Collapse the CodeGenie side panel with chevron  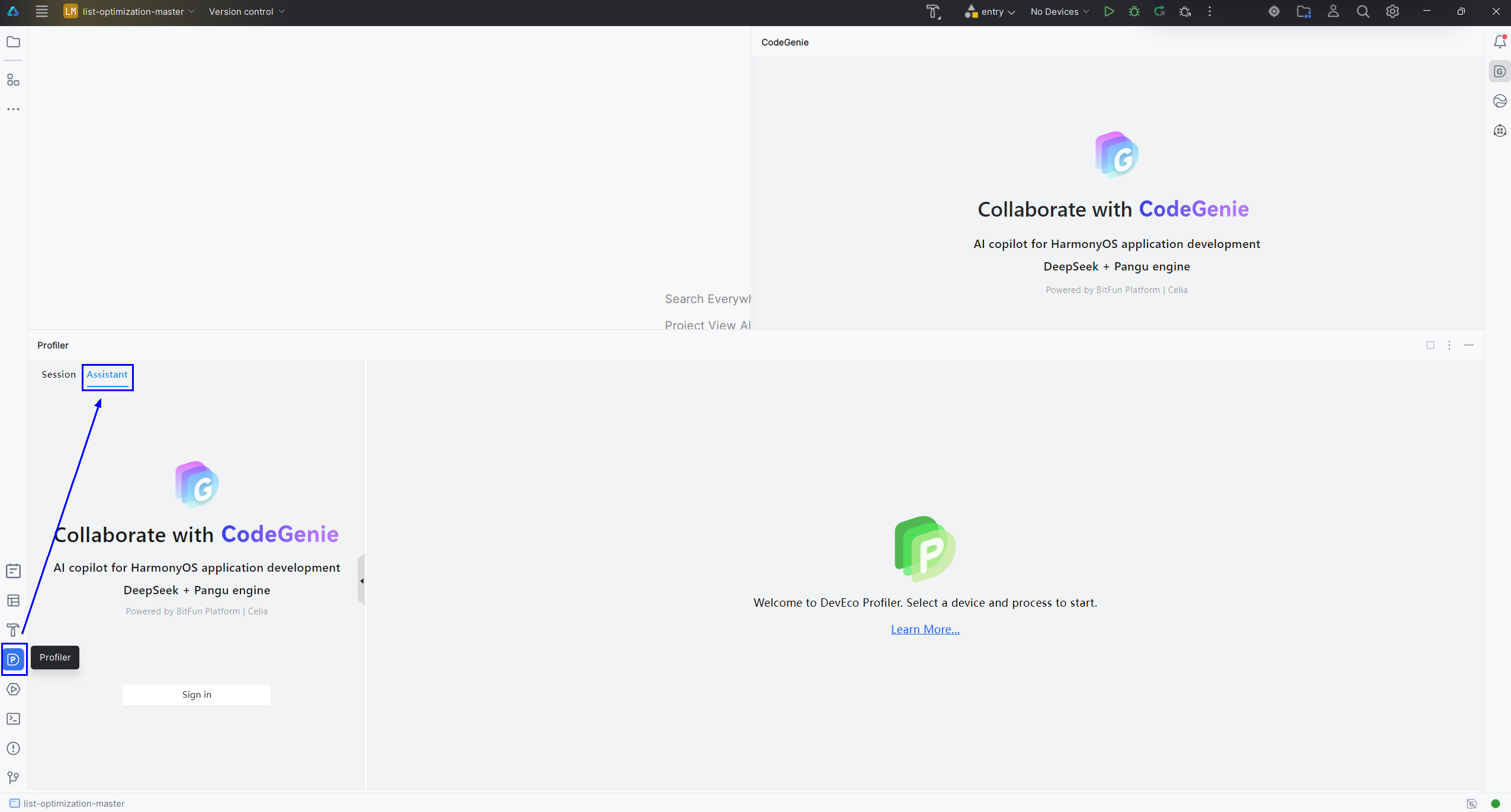coord(362,580)
